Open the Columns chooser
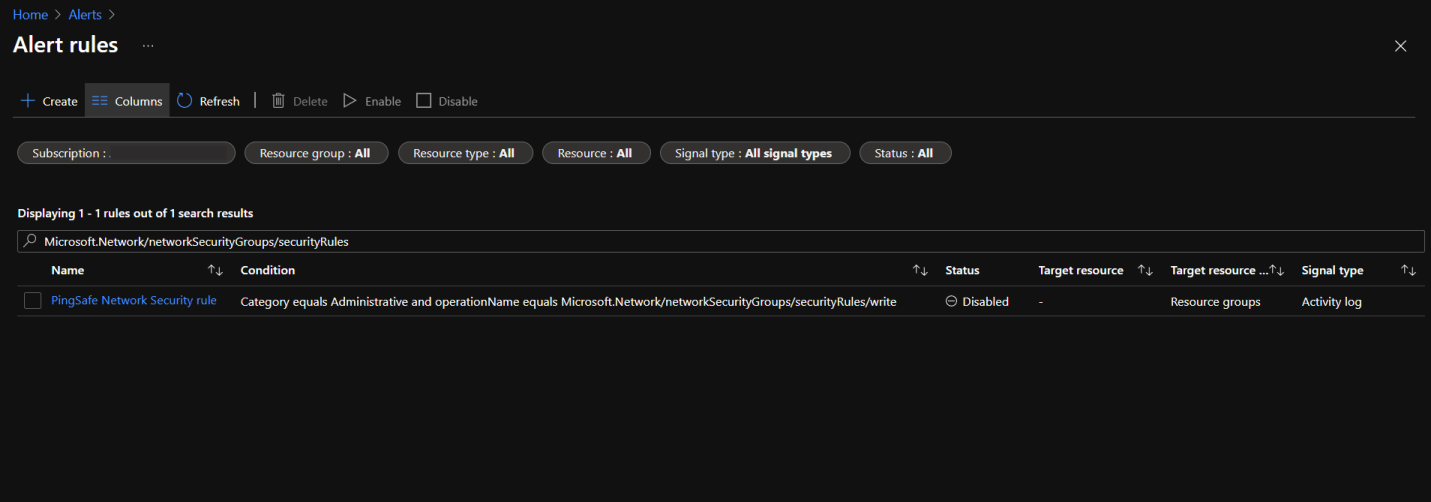This screenshot has width=1431, height=502. (x=127, y=101)
